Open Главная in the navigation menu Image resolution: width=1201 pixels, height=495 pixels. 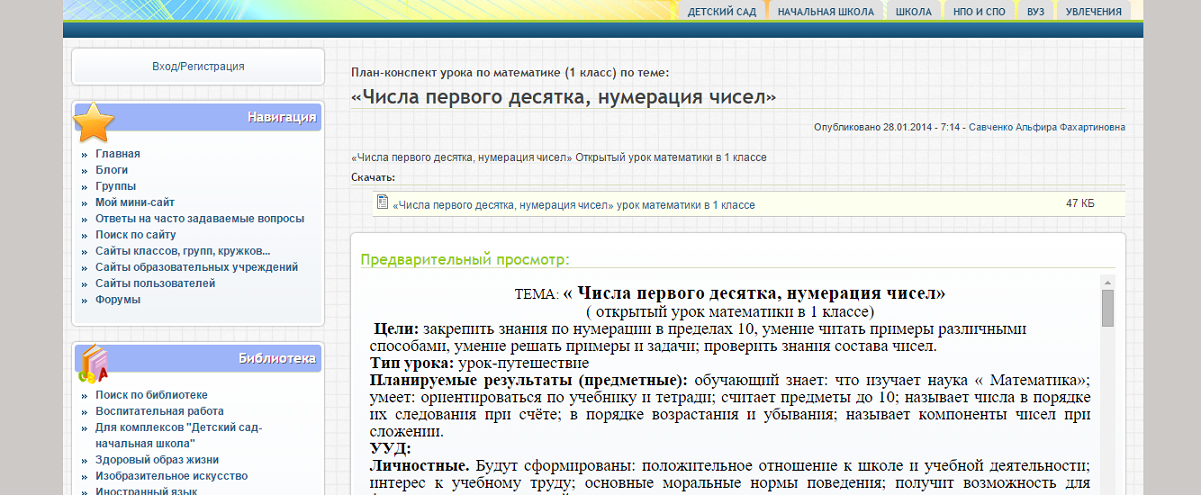118,154
